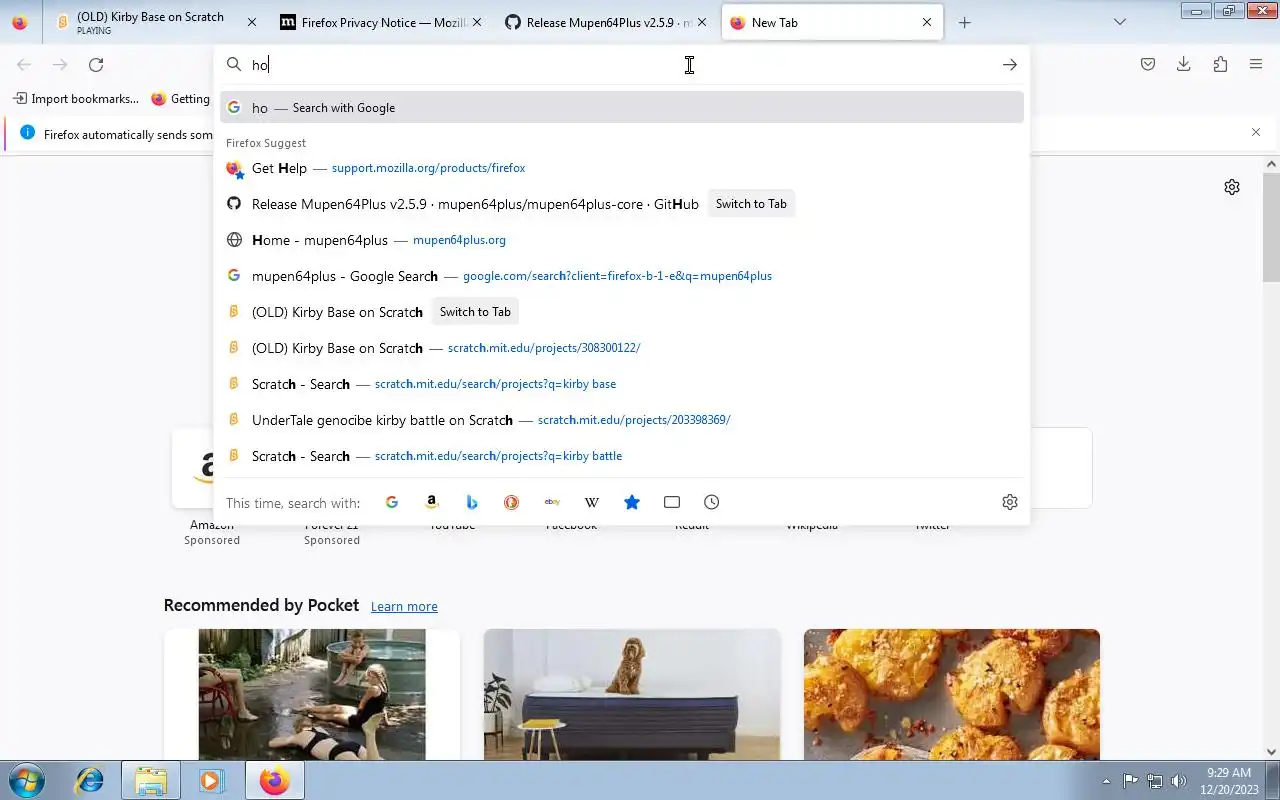Image resolution: width=1280 pixels, height=800 pixels.
Task: Launch Internet Explorer from taskbar
Action: point(90,780)
